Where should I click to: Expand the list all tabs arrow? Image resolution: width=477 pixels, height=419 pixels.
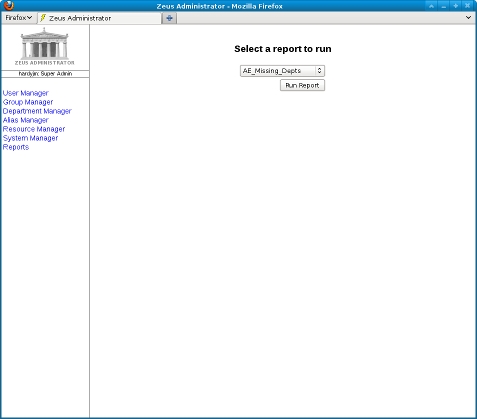click(468, 17)
